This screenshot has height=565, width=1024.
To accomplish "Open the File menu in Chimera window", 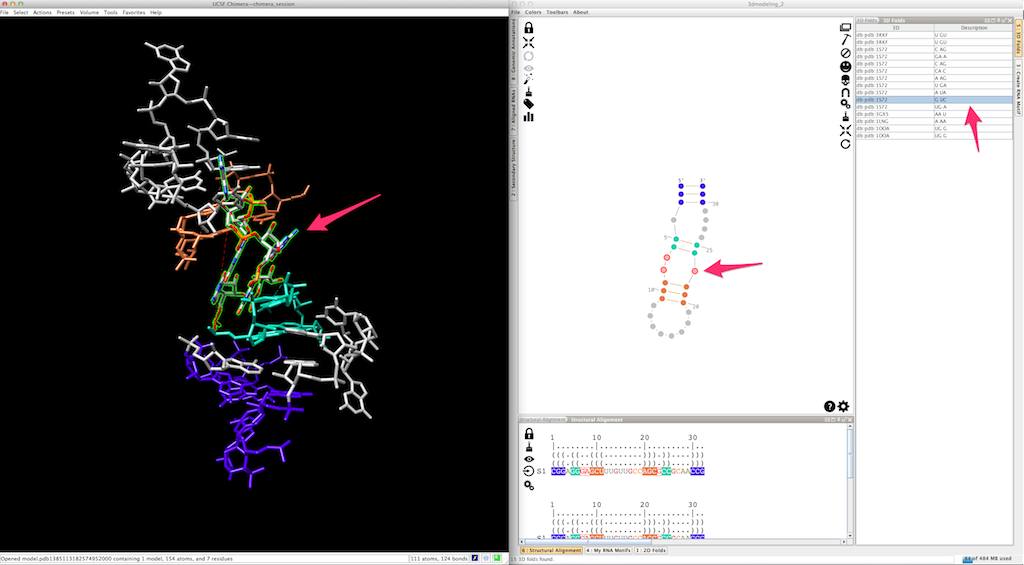I will [5, 12].
